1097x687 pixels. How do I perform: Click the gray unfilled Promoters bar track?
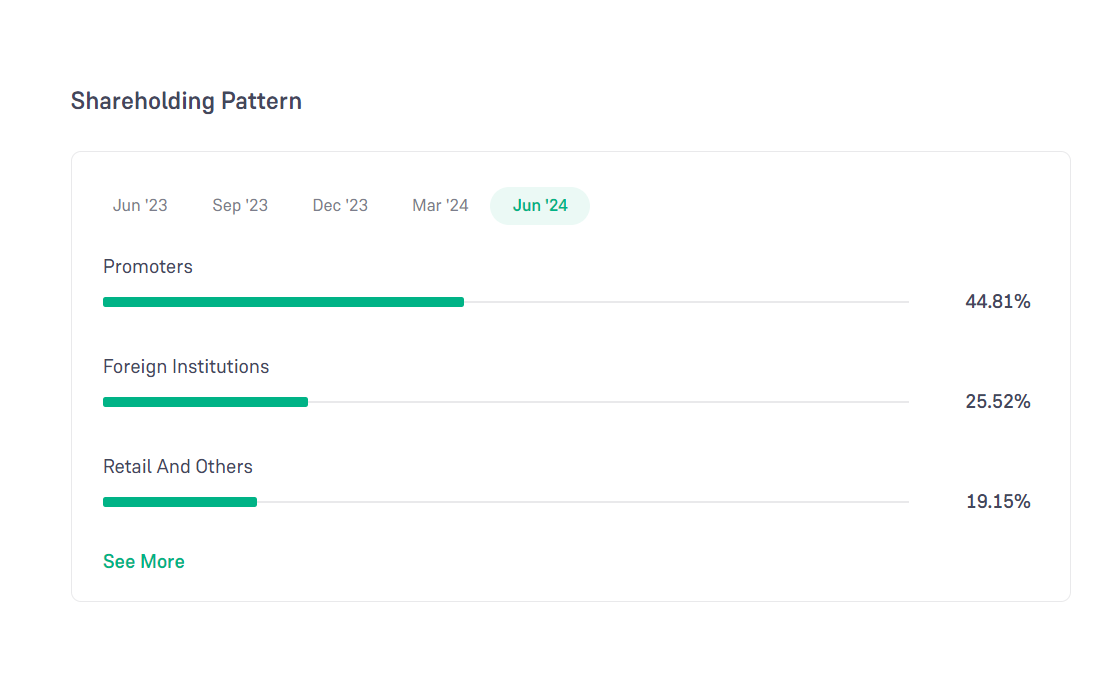point(686,302)
